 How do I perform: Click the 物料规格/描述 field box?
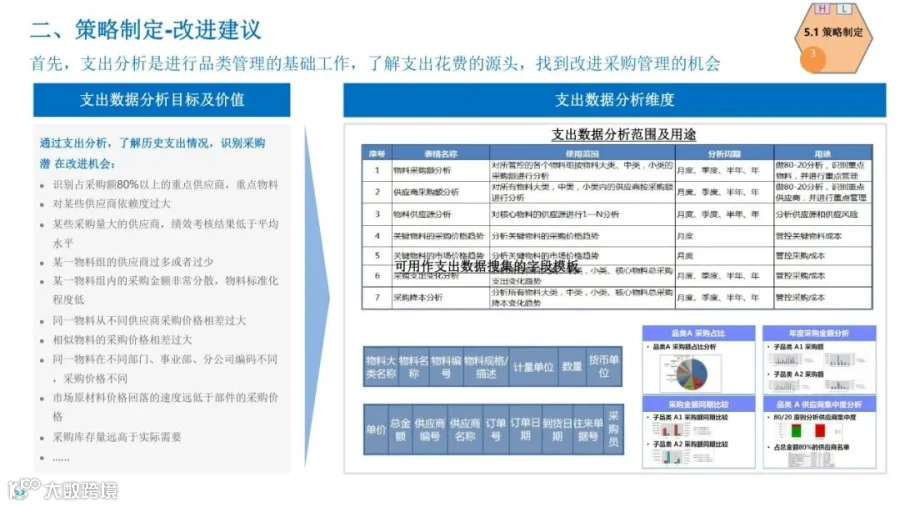coord(486,366)
